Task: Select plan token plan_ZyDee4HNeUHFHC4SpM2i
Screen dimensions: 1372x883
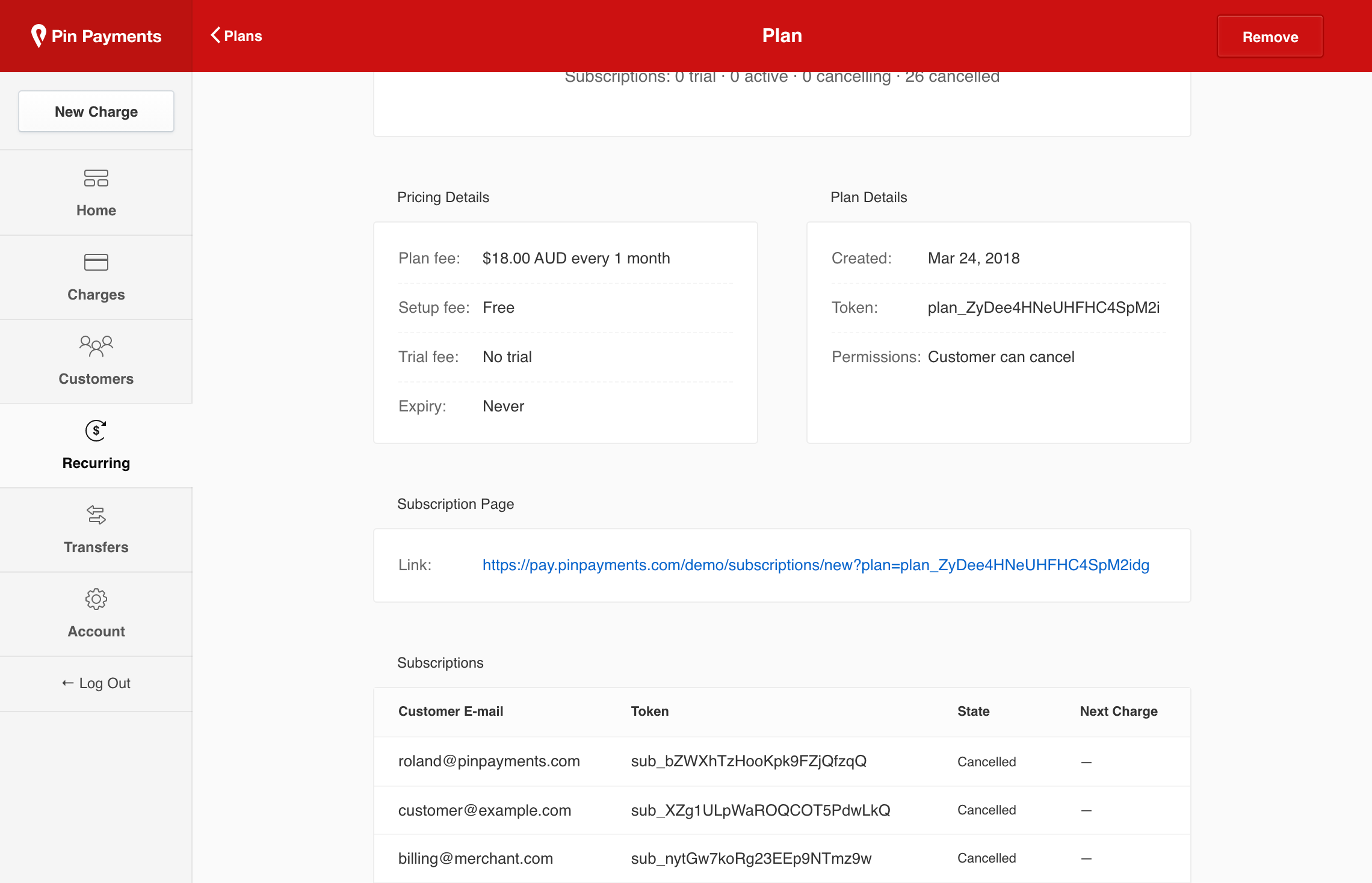Action: click(1043, 307)
